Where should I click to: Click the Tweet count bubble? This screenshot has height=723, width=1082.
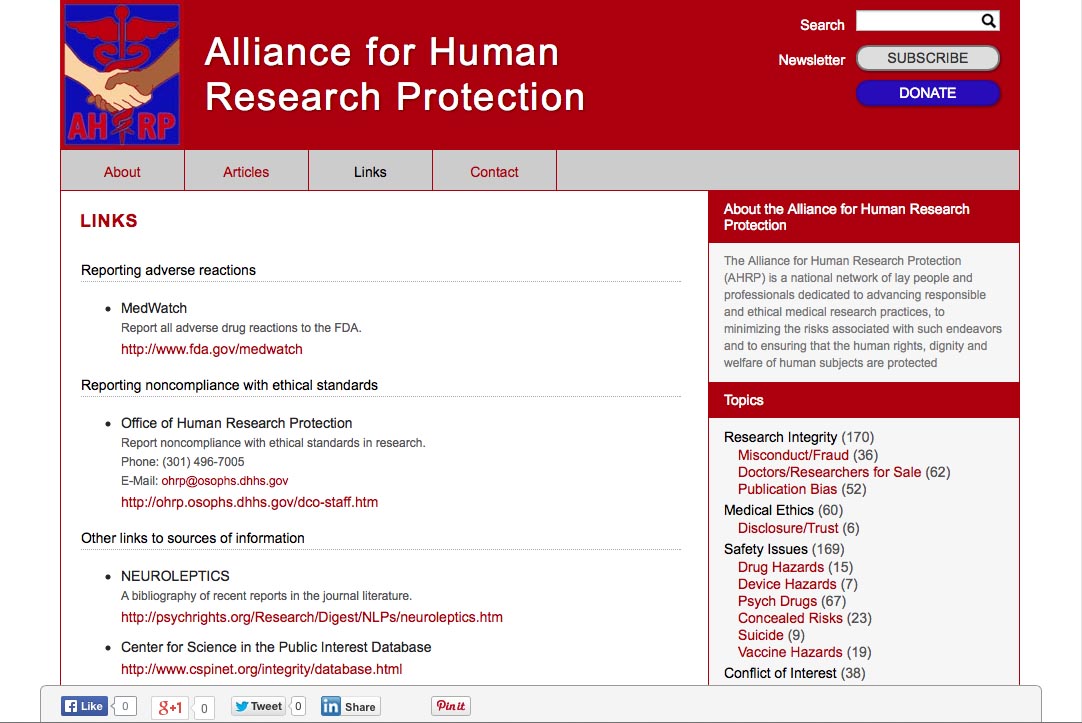tap(298, 706)
